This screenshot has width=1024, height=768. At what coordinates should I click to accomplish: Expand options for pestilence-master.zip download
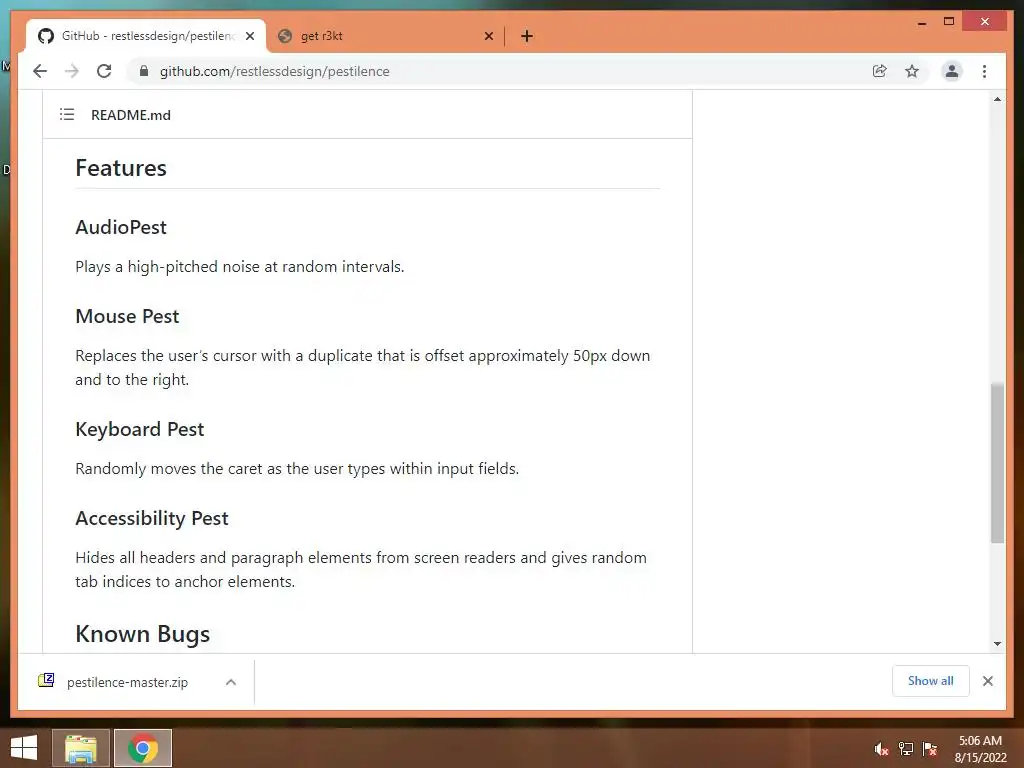coord(231,682)
